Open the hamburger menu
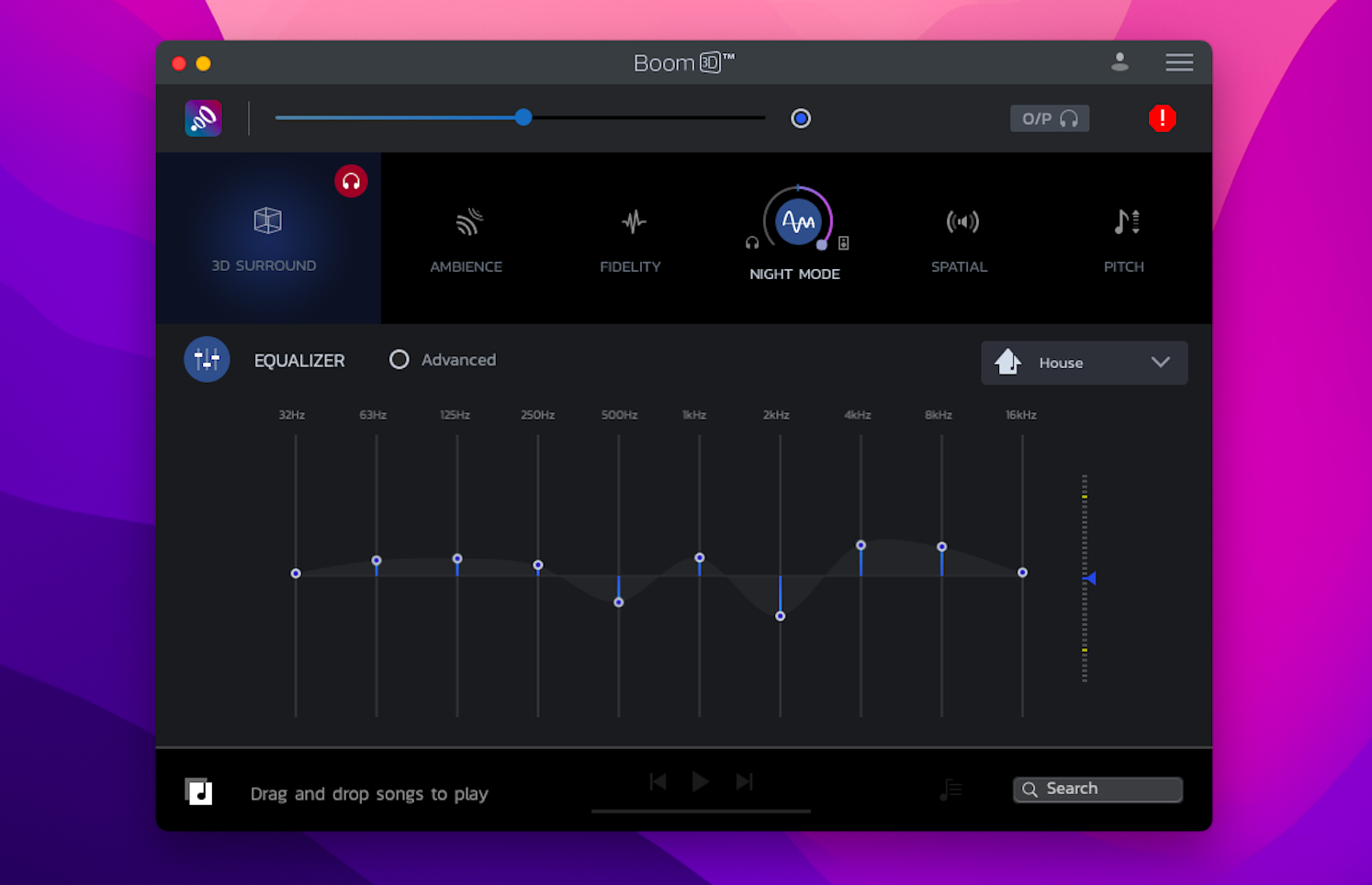The width and height of the screenshot is (1372, 885). [1179, 62]
